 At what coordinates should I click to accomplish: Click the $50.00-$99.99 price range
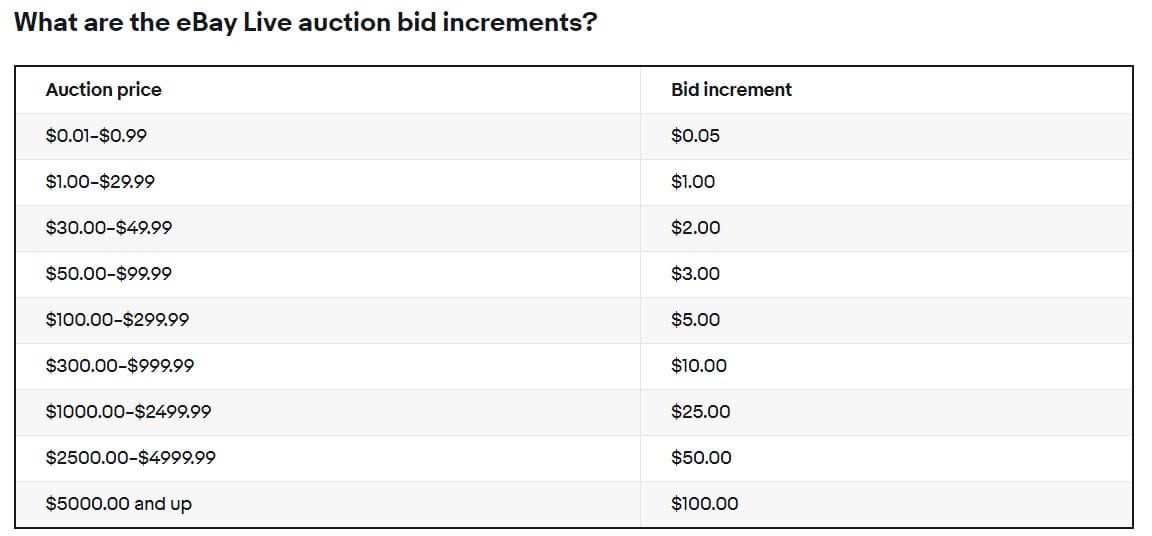click(x=109, y=274)
